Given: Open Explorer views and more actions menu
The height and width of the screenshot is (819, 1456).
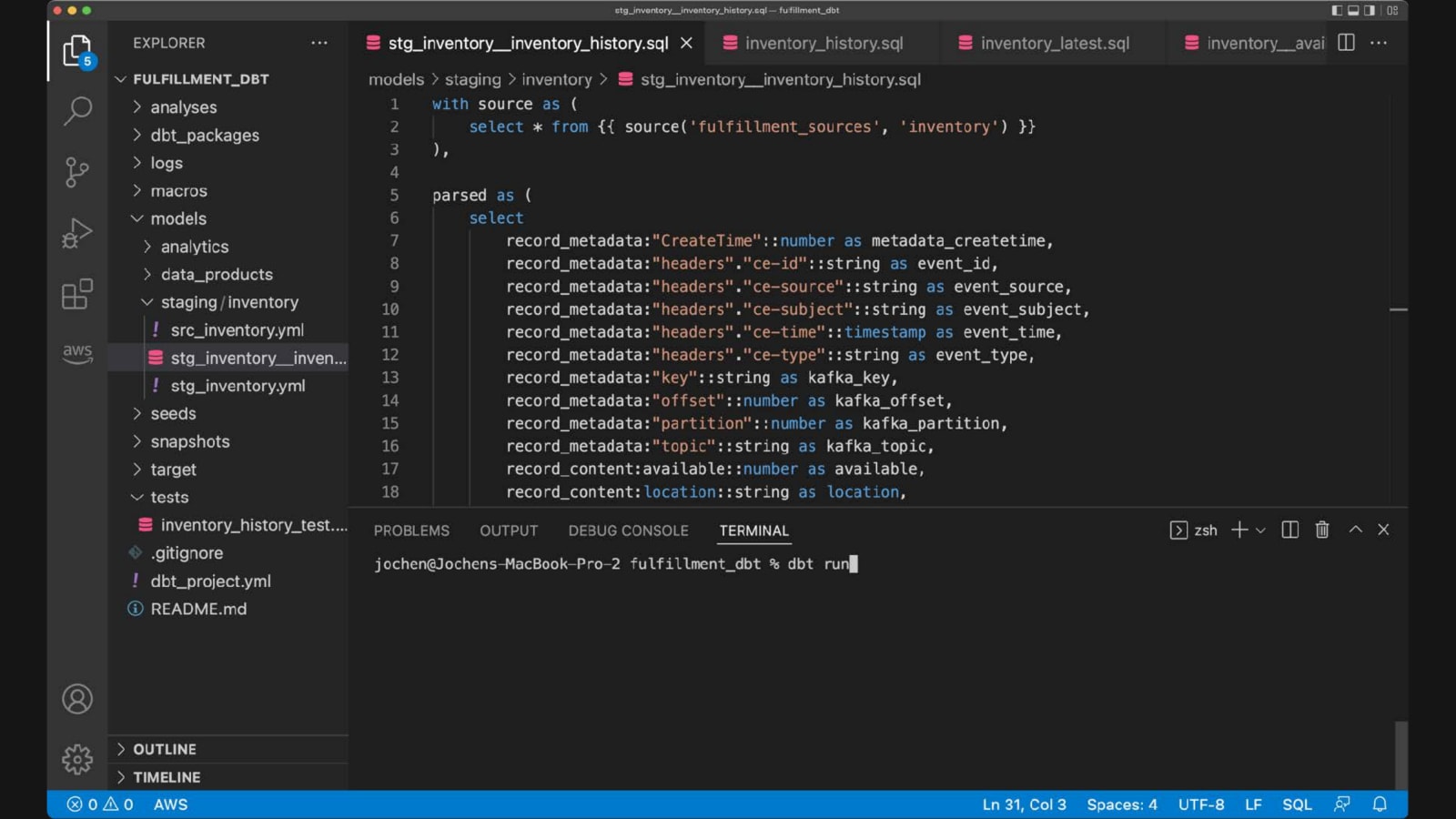Looking at the screenshot, I should pos(319,43).
